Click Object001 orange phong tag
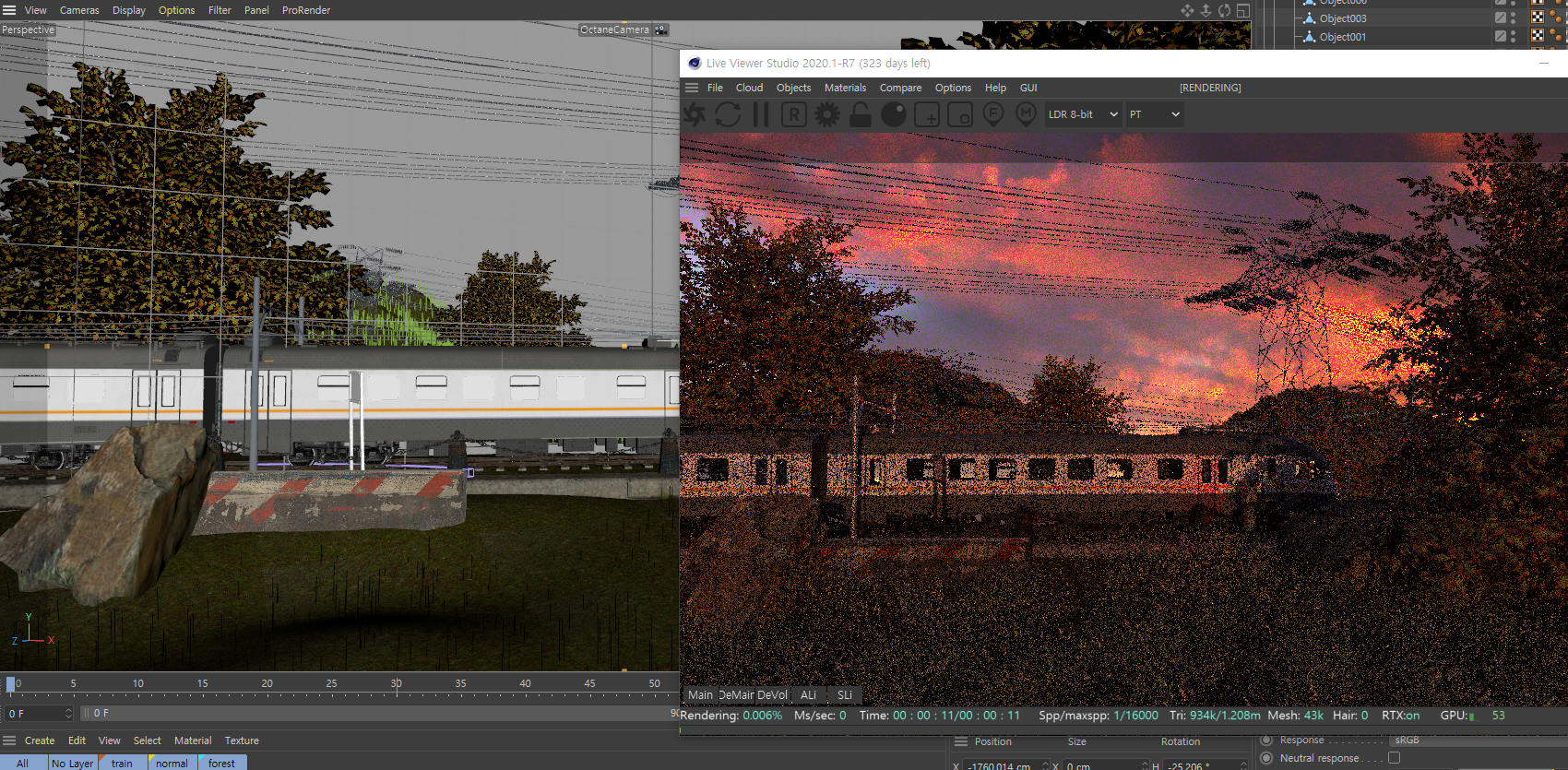 [1556, 36]
